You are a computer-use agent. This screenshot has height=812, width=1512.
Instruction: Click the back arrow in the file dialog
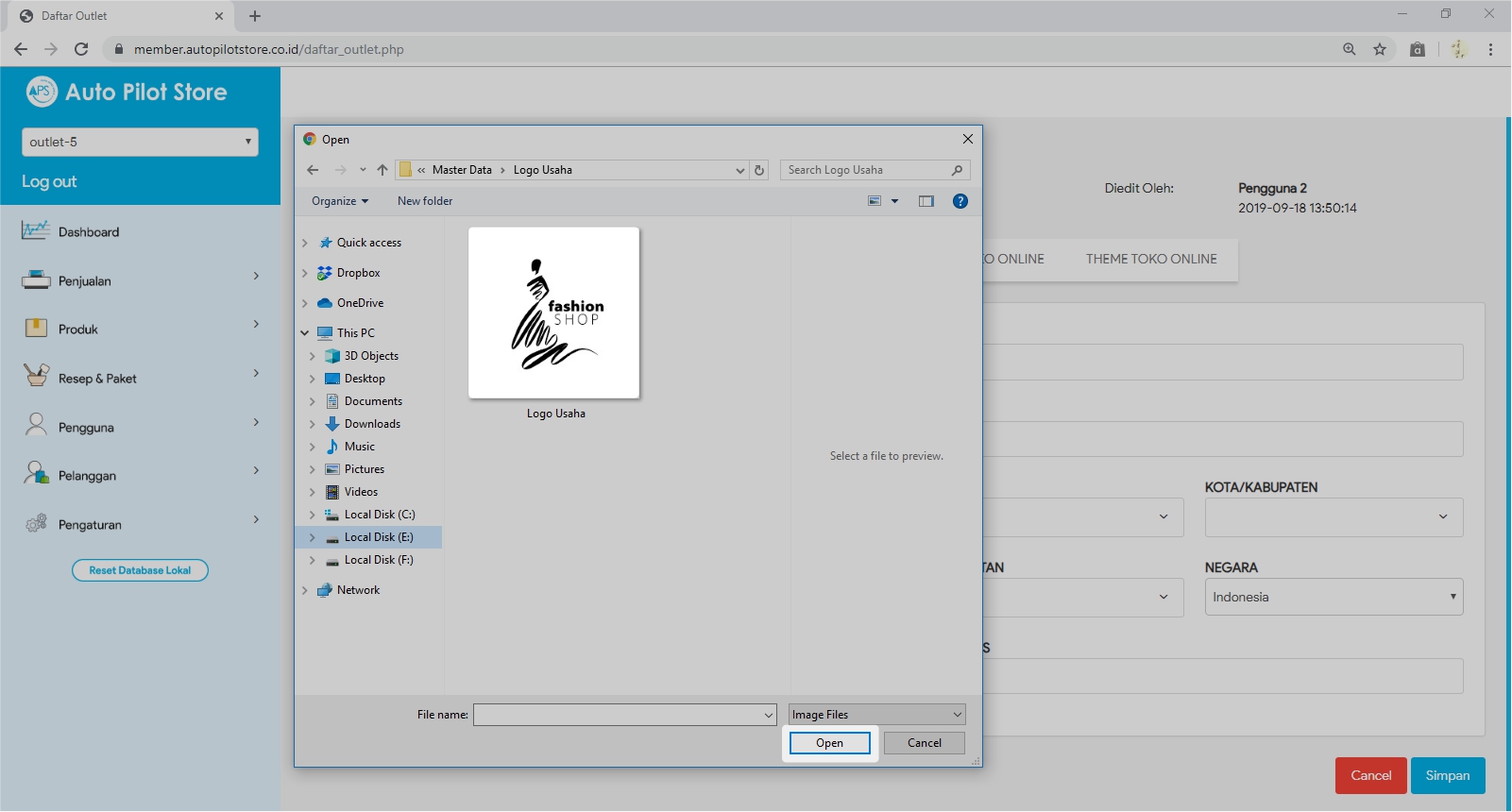point(313,170)
